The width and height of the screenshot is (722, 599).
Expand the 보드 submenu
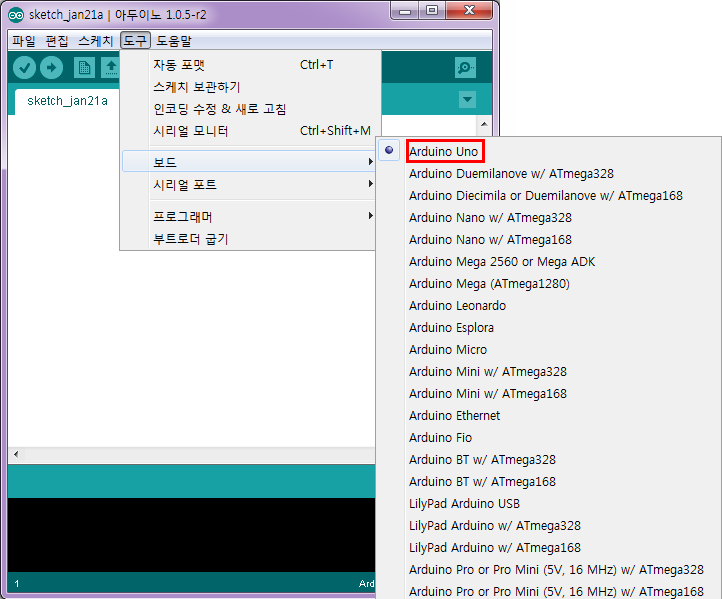tap(249, 162)
